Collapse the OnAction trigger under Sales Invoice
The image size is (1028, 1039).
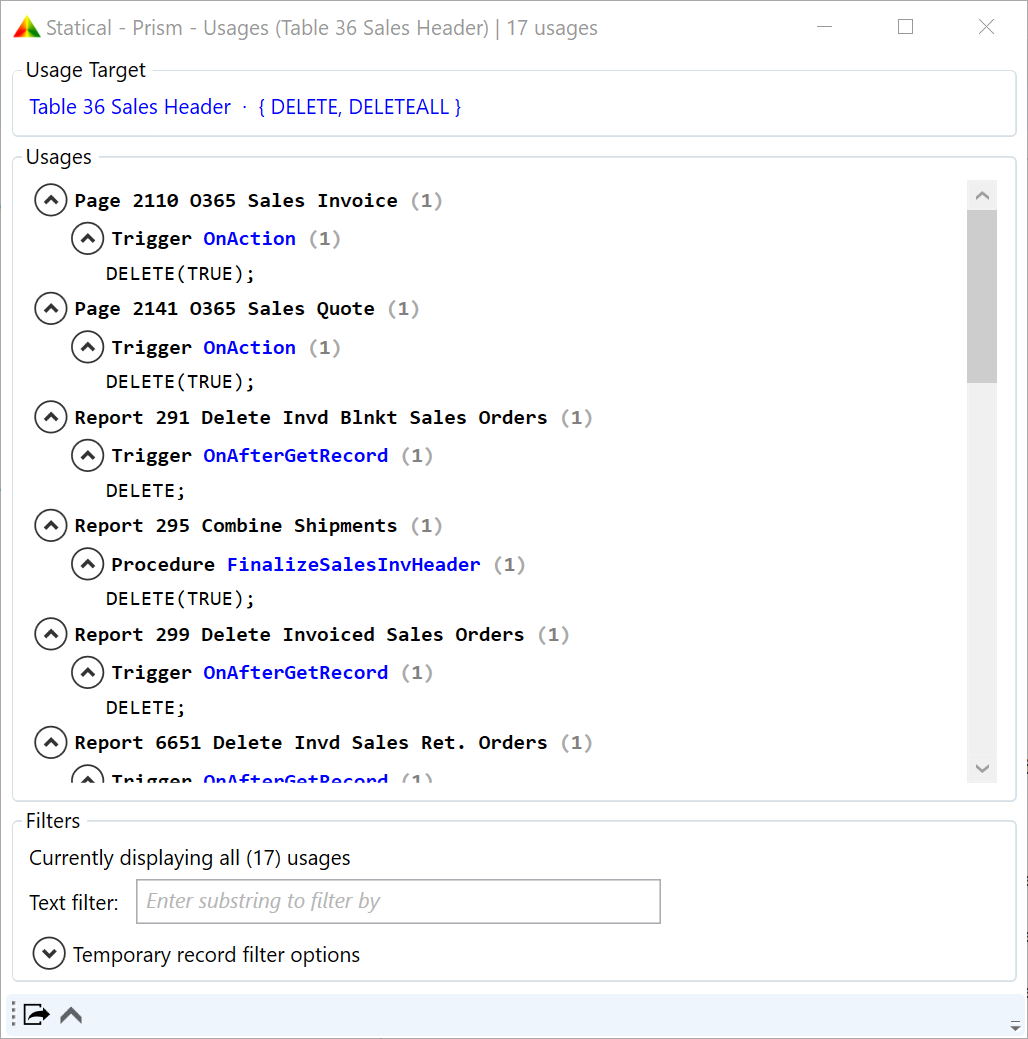click(87, 239)
